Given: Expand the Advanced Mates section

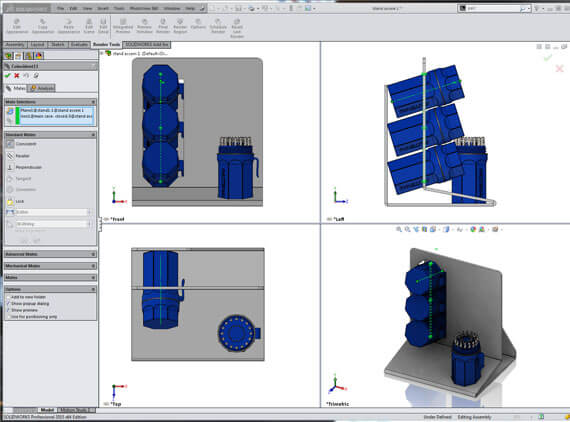Looking at the screenshot, I should [x=93, y=254].
